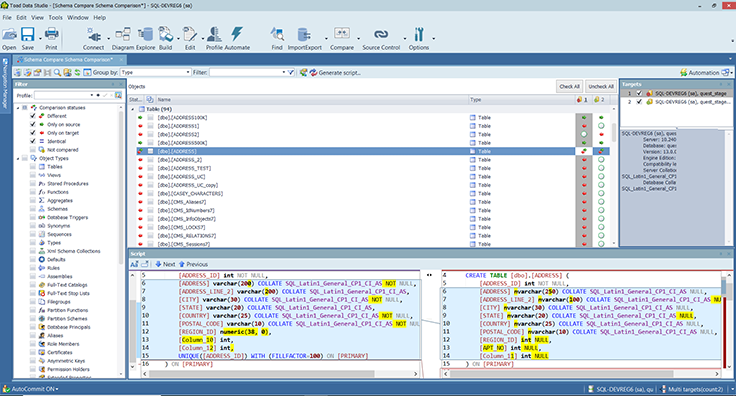
Task: Open the Compare tool
Action: (x=342, y=34)
